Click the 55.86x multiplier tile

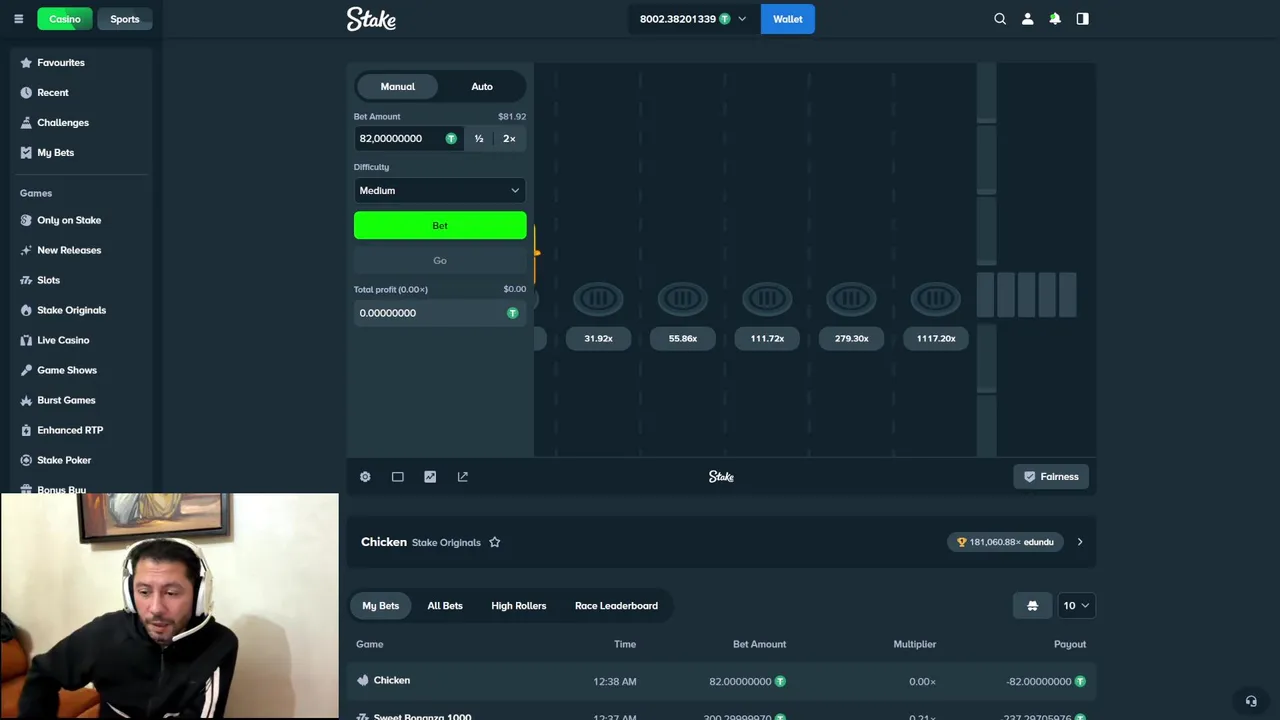point(683,338)
